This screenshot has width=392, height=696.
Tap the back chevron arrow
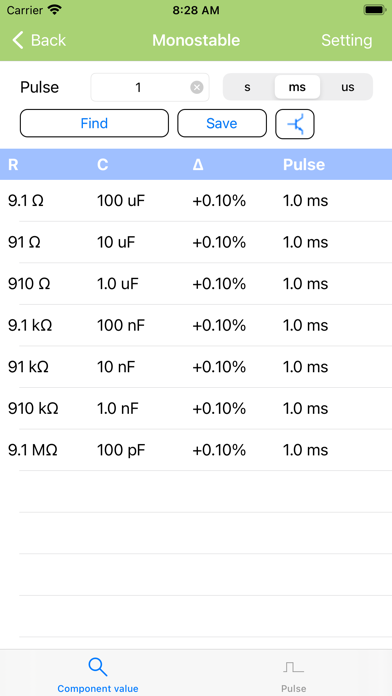click(x=18, y=40)
